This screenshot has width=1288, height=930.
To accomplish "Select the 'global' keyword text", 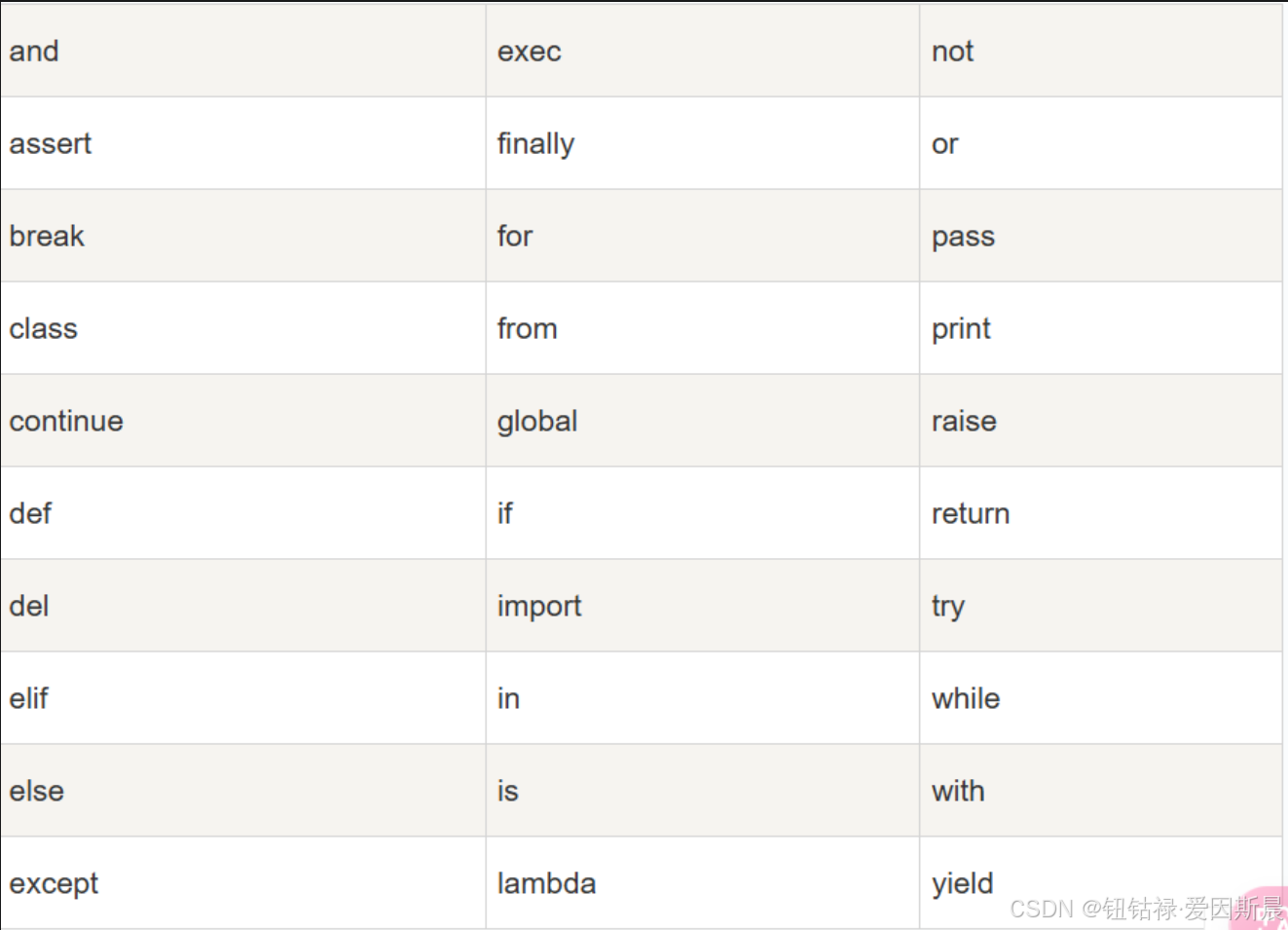I will [537, 422].
